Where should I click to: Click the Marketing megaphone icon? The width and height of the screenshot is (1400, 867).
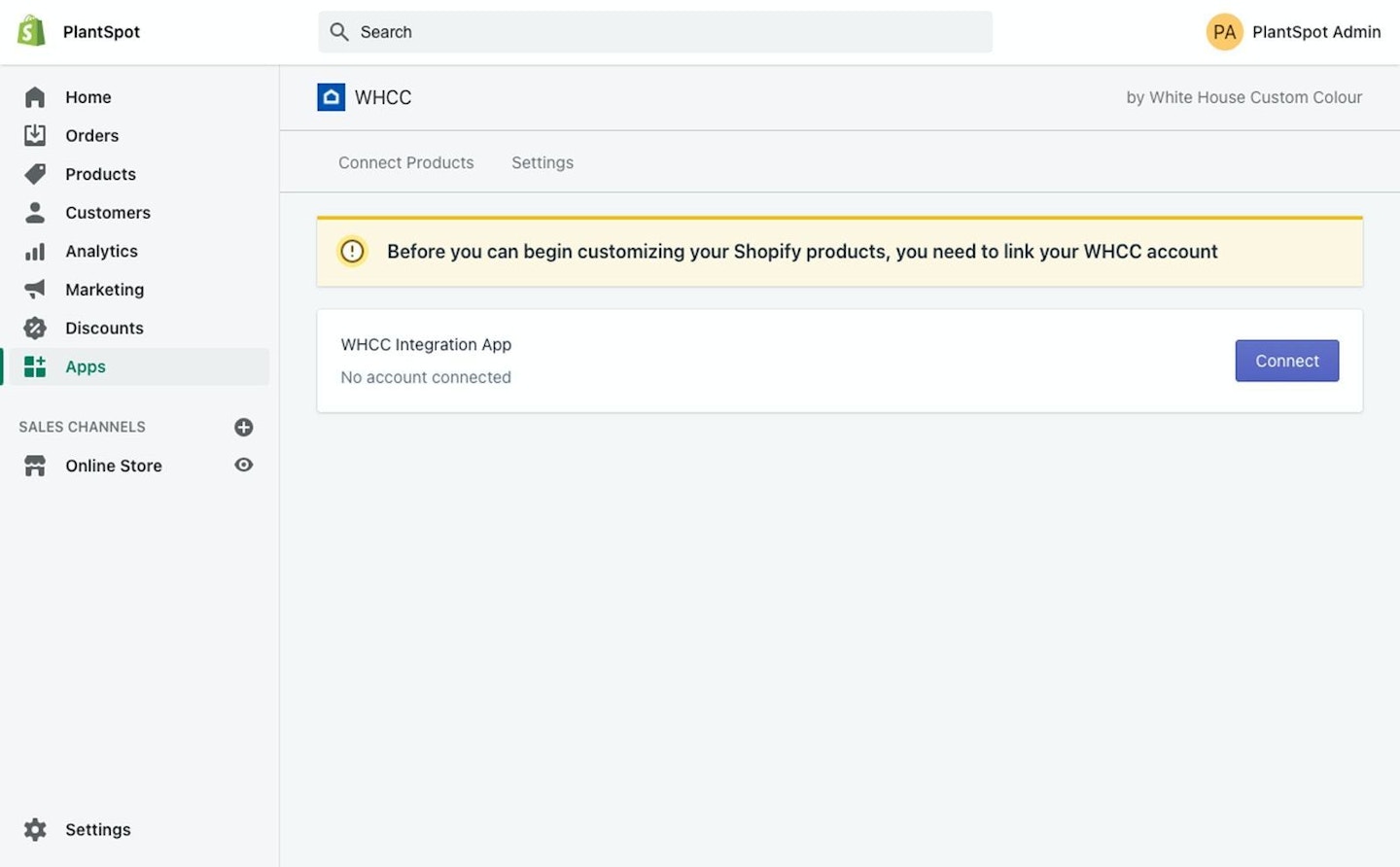35,289
